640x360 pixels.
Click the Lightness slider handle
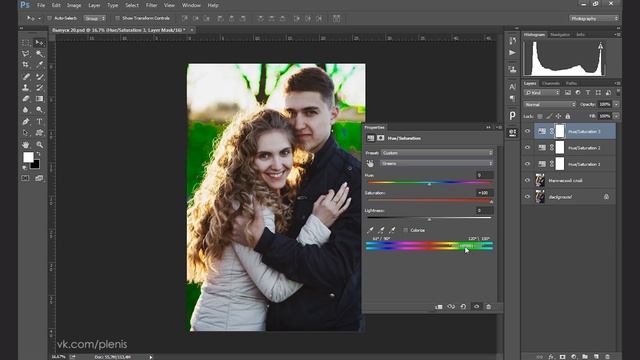point(429,220)
